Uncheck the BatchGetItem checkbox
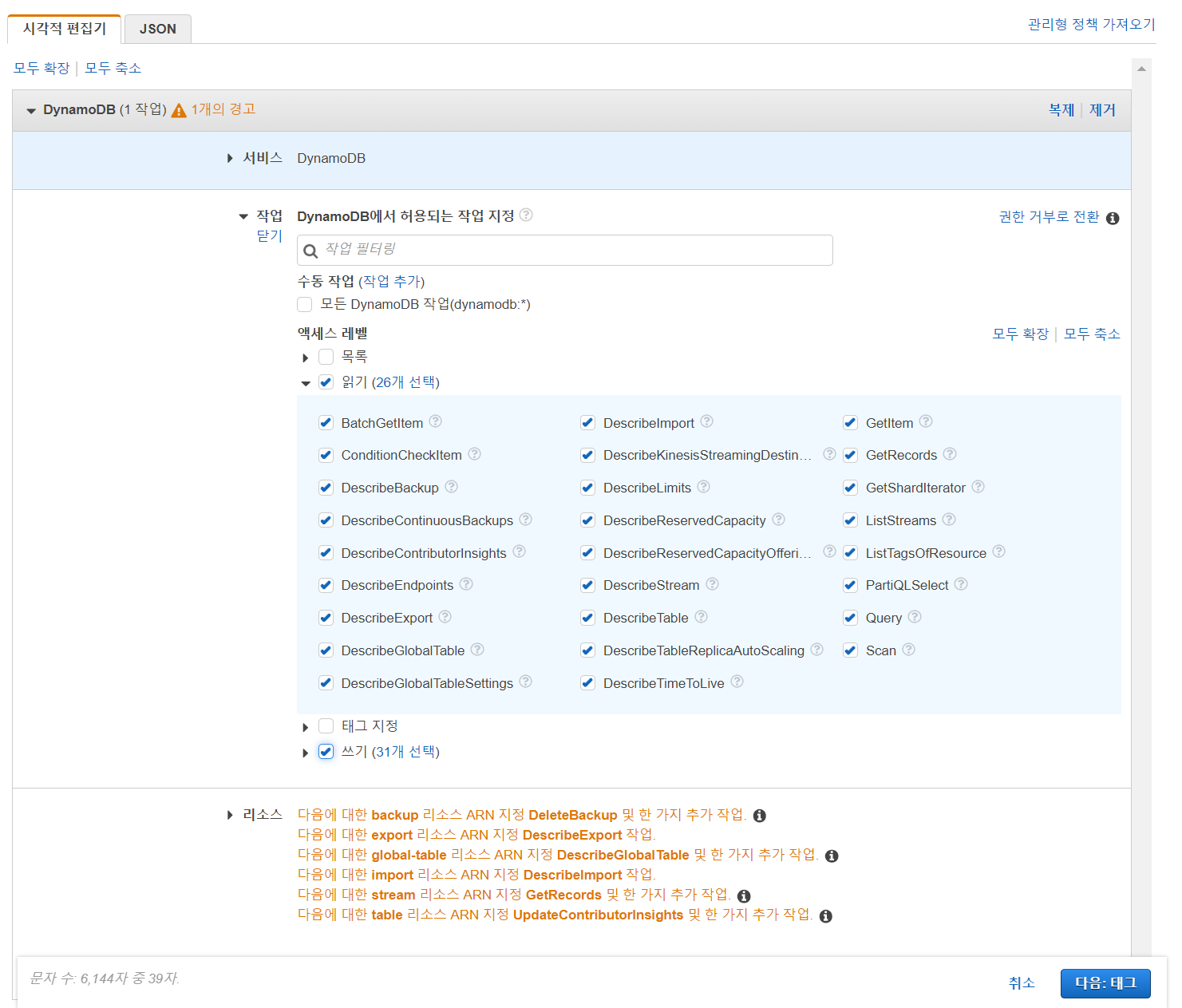This screenshot has width=1182, height=1008. pyautogui.click(x=326, y=423)
